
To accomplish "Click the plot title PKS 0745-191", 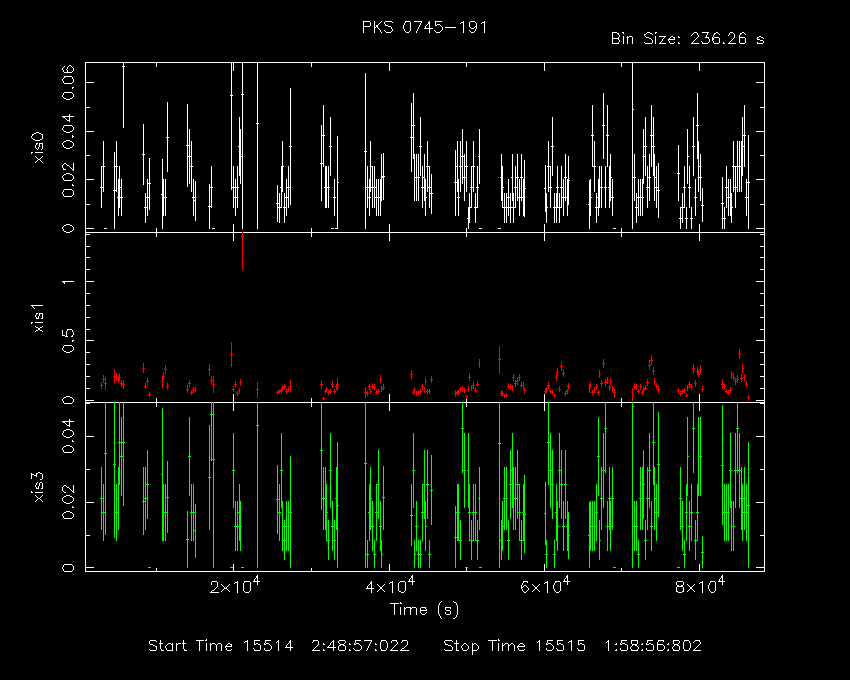I will pos(424,28).
